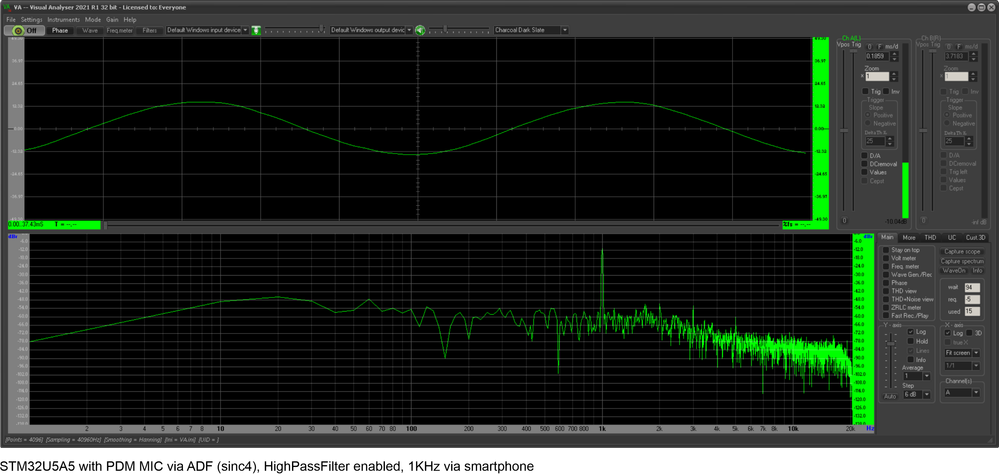This screenshot has height=474, width=999.
Task: Open the 1/1 octave dropdown
Action: coord(976,366)
